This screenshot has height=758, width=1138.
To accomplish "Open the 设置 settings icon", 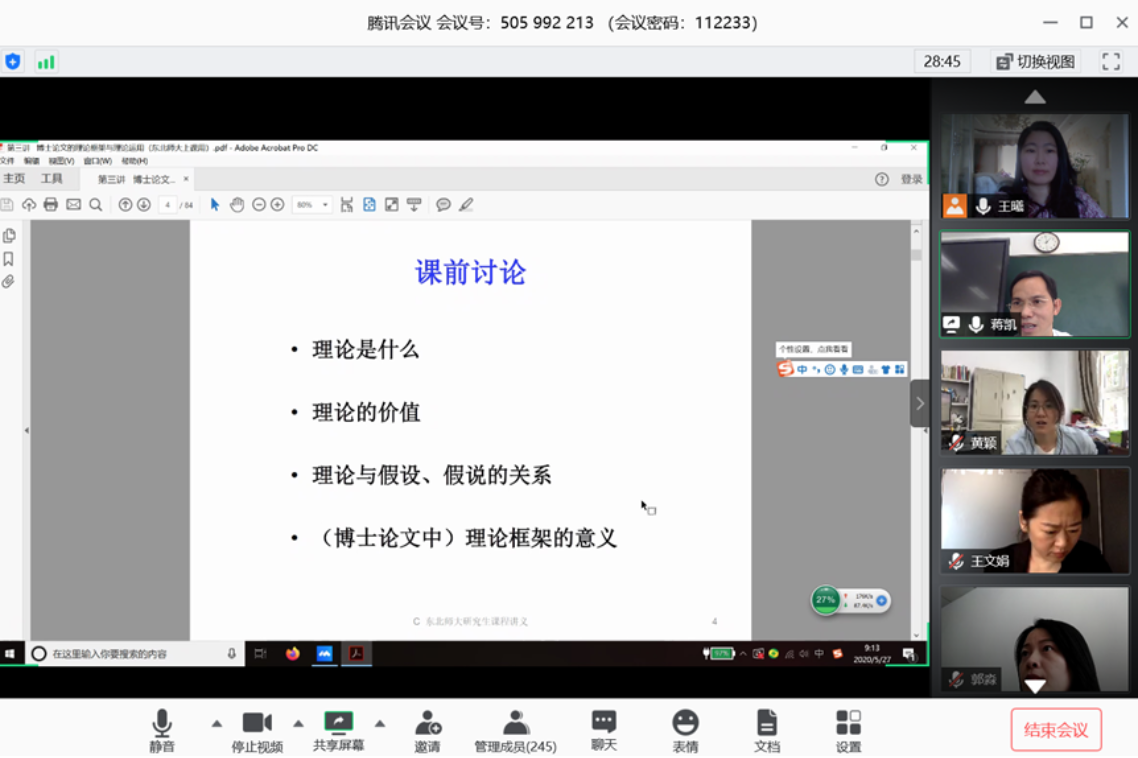I will coord(848,730).
